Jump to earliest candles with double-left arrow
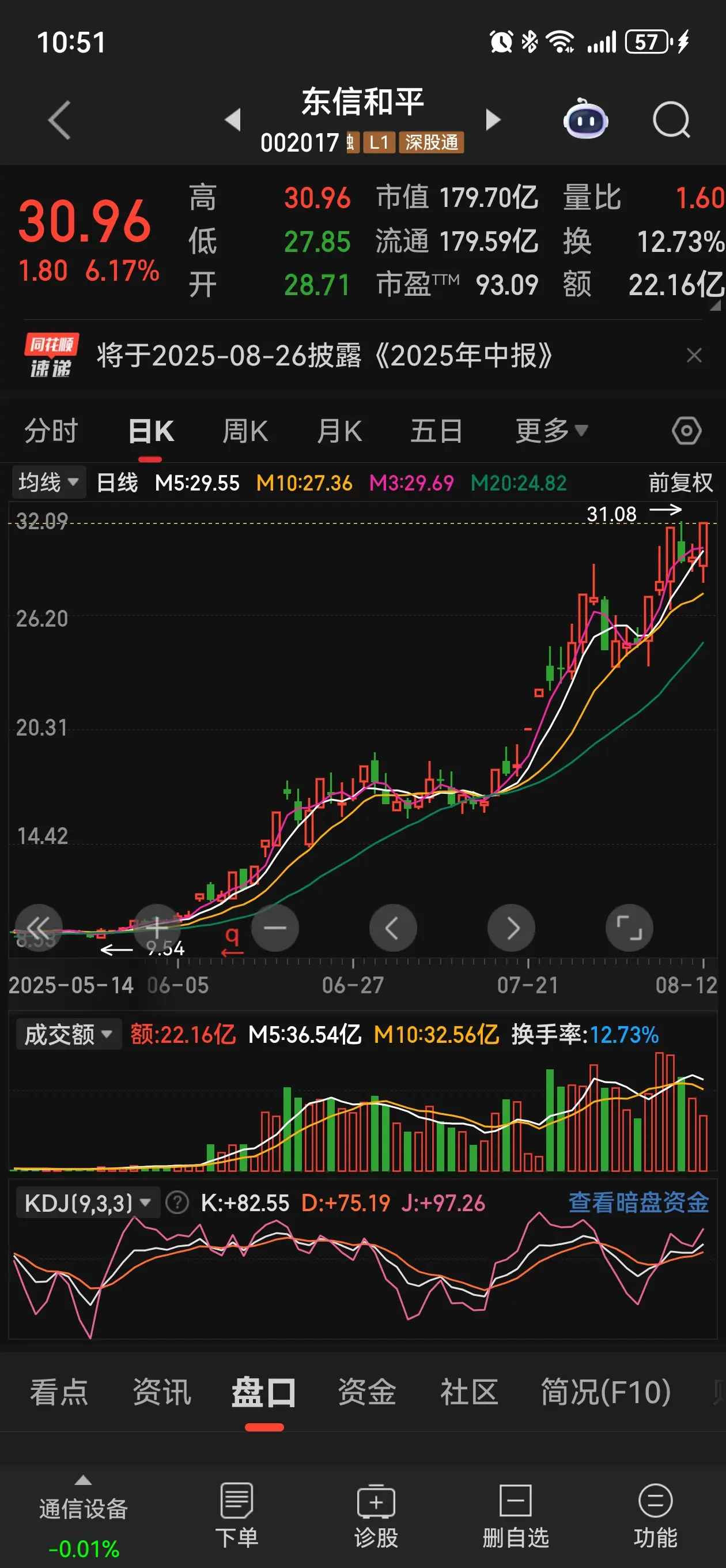 [39, 928]
